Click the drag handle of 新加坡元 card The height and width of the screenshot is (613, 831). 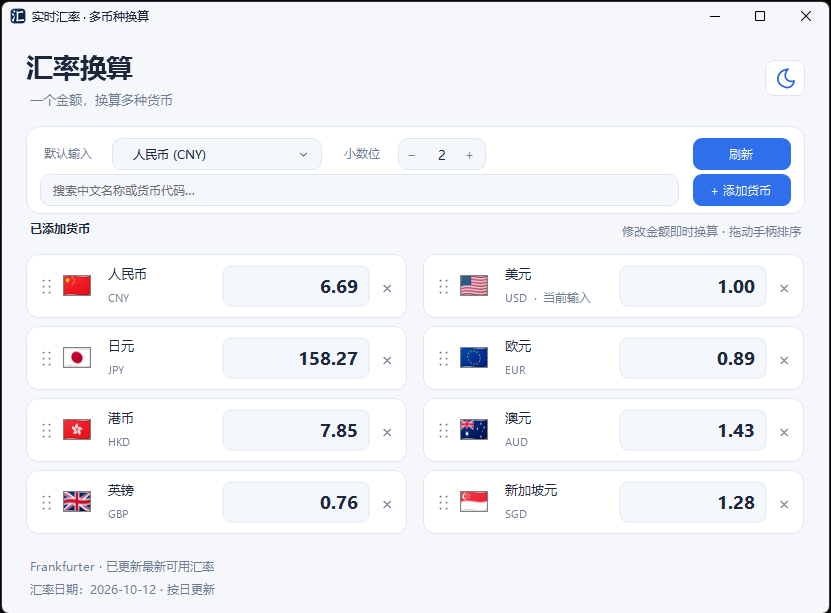click(x=444, y=503)
